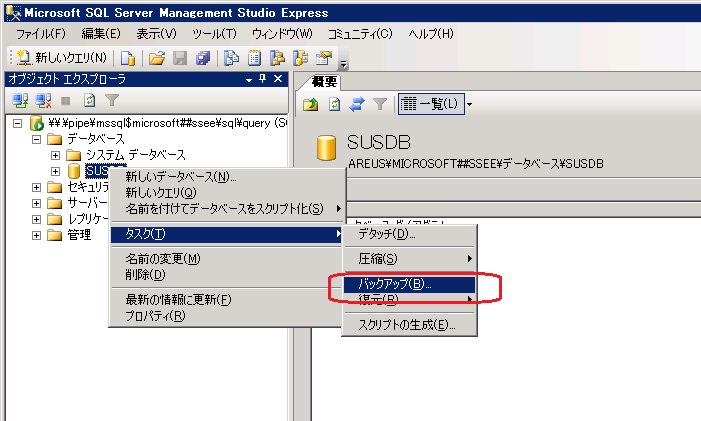Click the save disk icon in the toolbar

180,58
